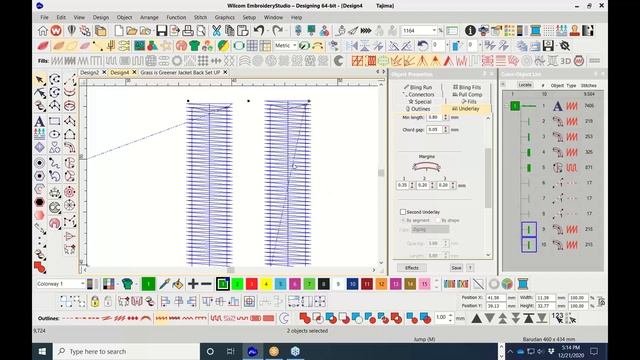Open the Pull Comp properties tab
The width and height of the screenshot is (640, 360).
click(x=467, y=94)
